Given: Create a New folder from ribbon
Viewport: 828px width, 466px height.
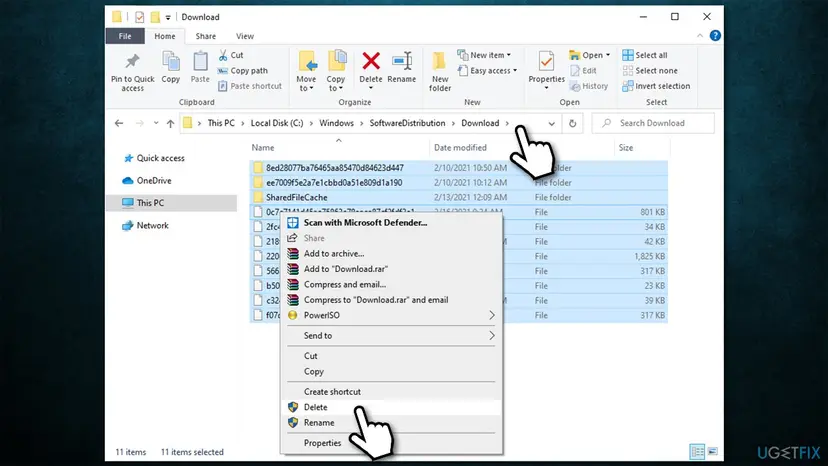Looking at the screenshot, I should point(440,72).
